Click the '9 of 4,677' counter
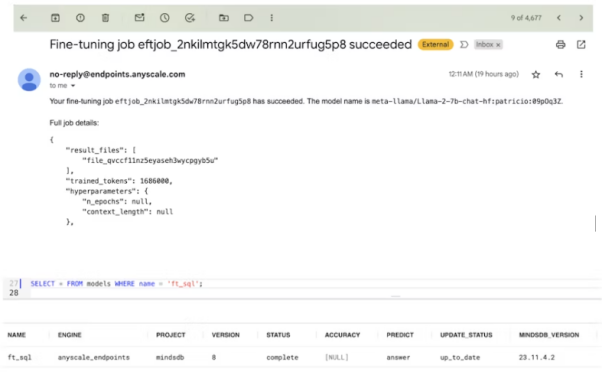 tap(526, 18)
